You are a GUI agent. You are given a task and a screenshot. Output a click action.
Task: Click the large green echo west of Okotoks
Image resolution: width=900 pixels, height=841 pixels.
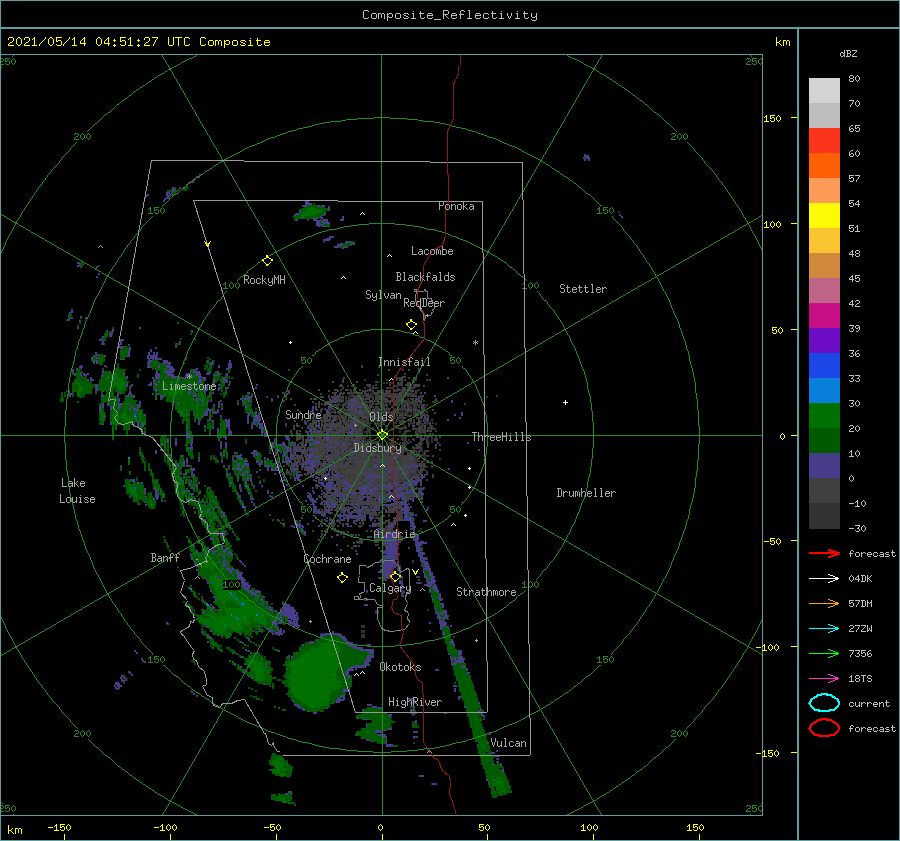click(x=317, y=673)
